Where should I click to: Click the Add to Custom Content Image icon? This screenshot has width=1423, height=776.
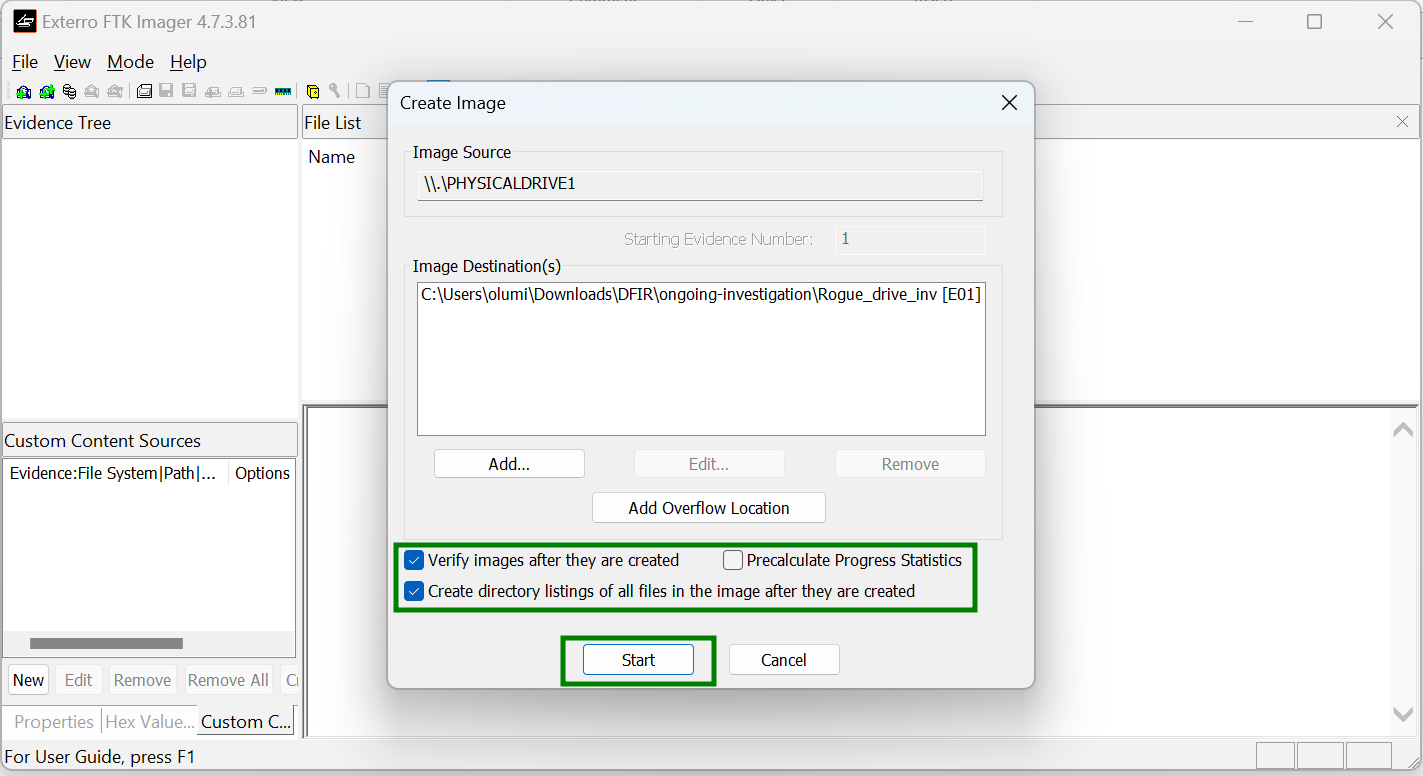(212, 92)
